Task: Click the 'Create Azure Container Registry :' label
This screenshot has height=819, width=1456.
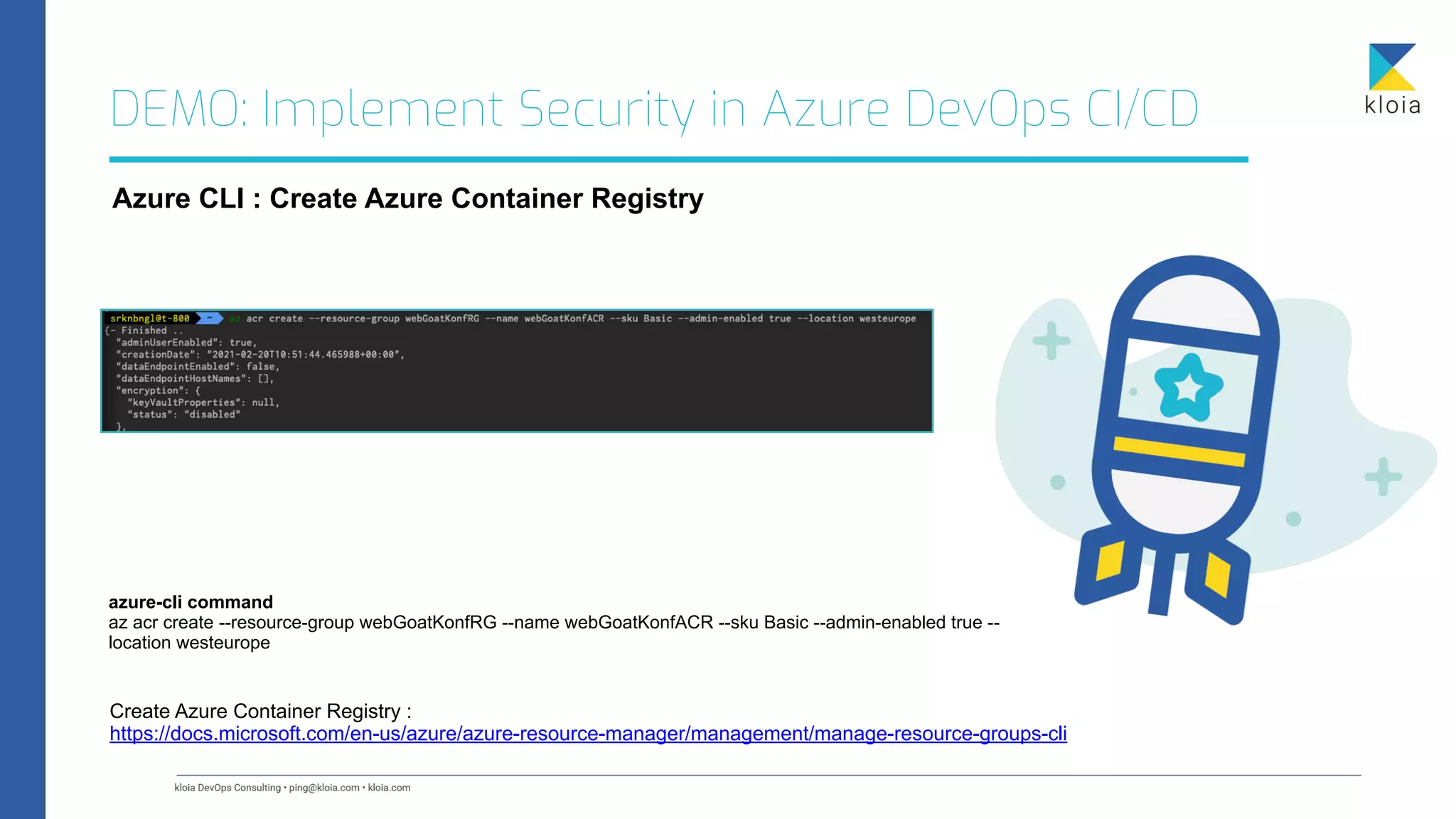Action: 260,711
